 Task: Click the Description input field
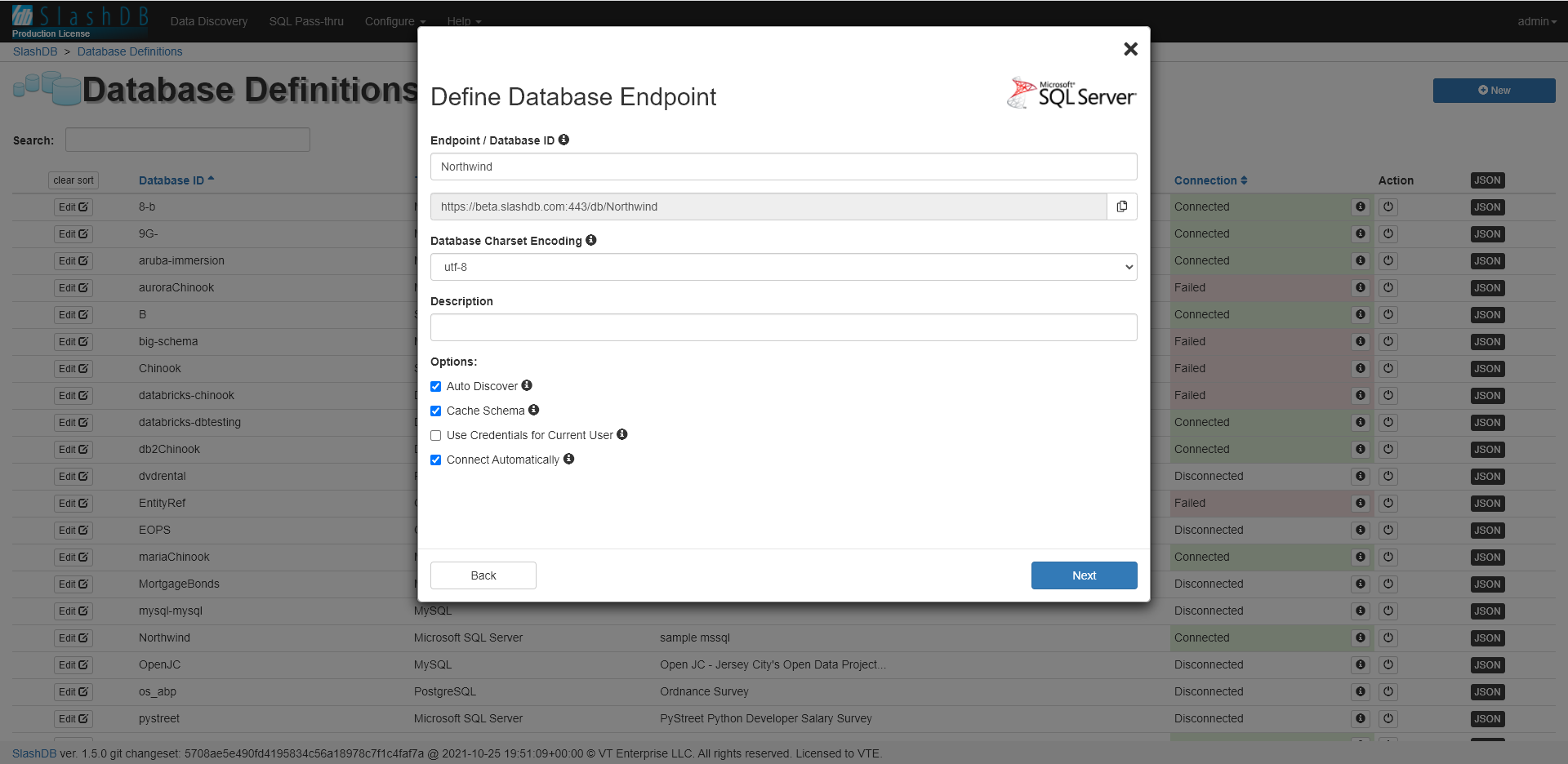coord(784,327)
